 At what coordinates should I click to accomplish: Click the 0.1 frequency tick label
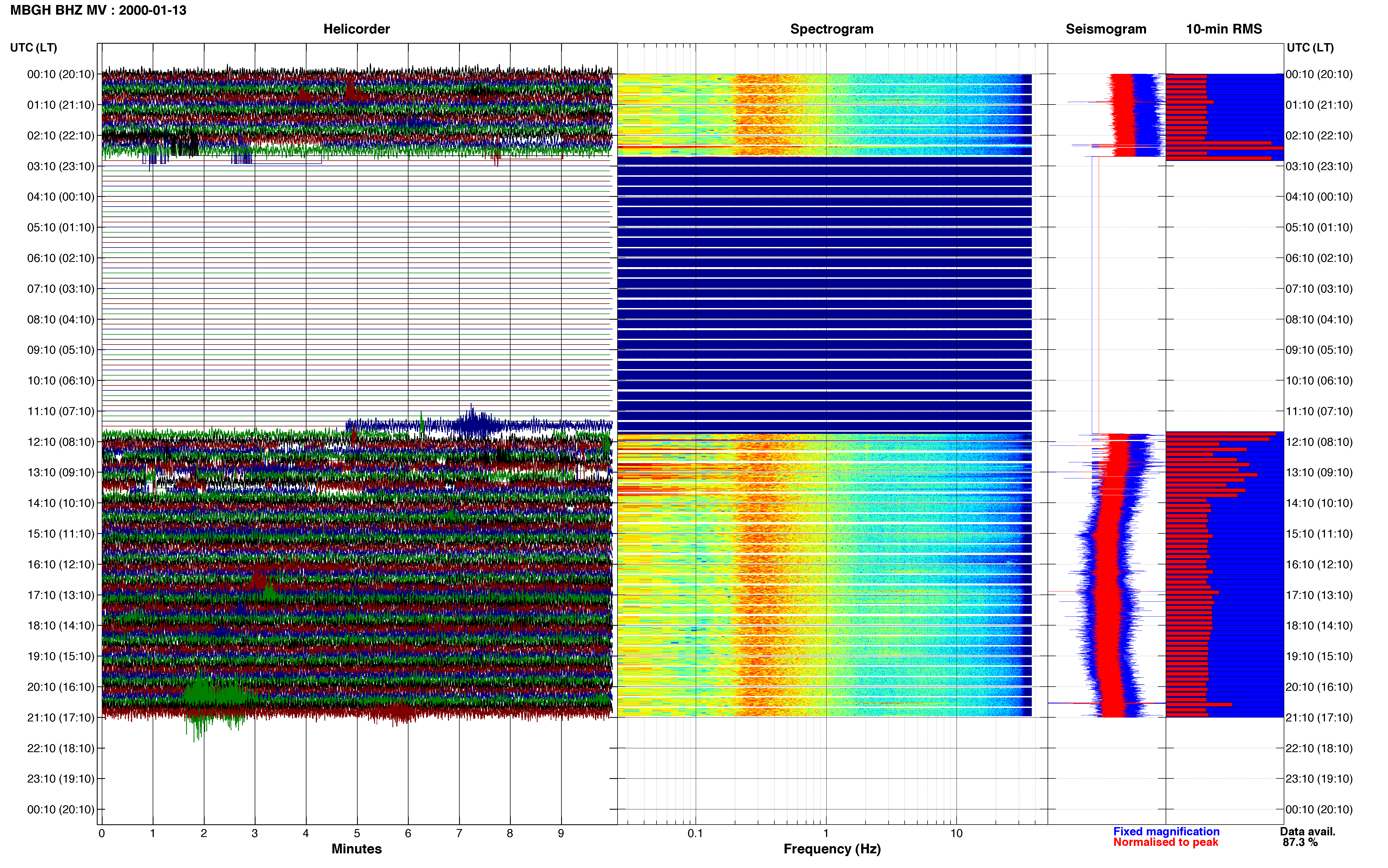click(695, 833)
